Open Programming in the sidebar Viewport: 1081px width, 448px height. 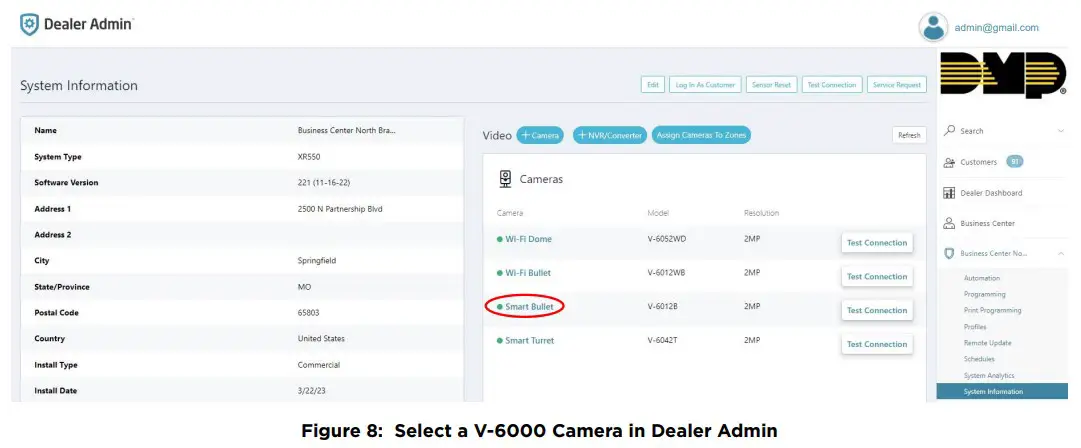coord(984,294)
